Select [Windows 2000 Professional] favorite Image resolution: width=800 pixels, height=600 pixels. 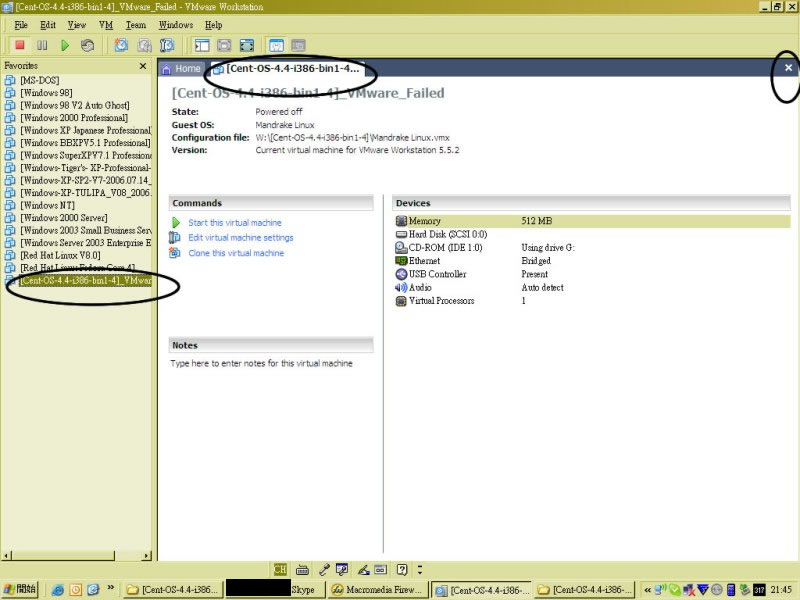pos(74,118)
